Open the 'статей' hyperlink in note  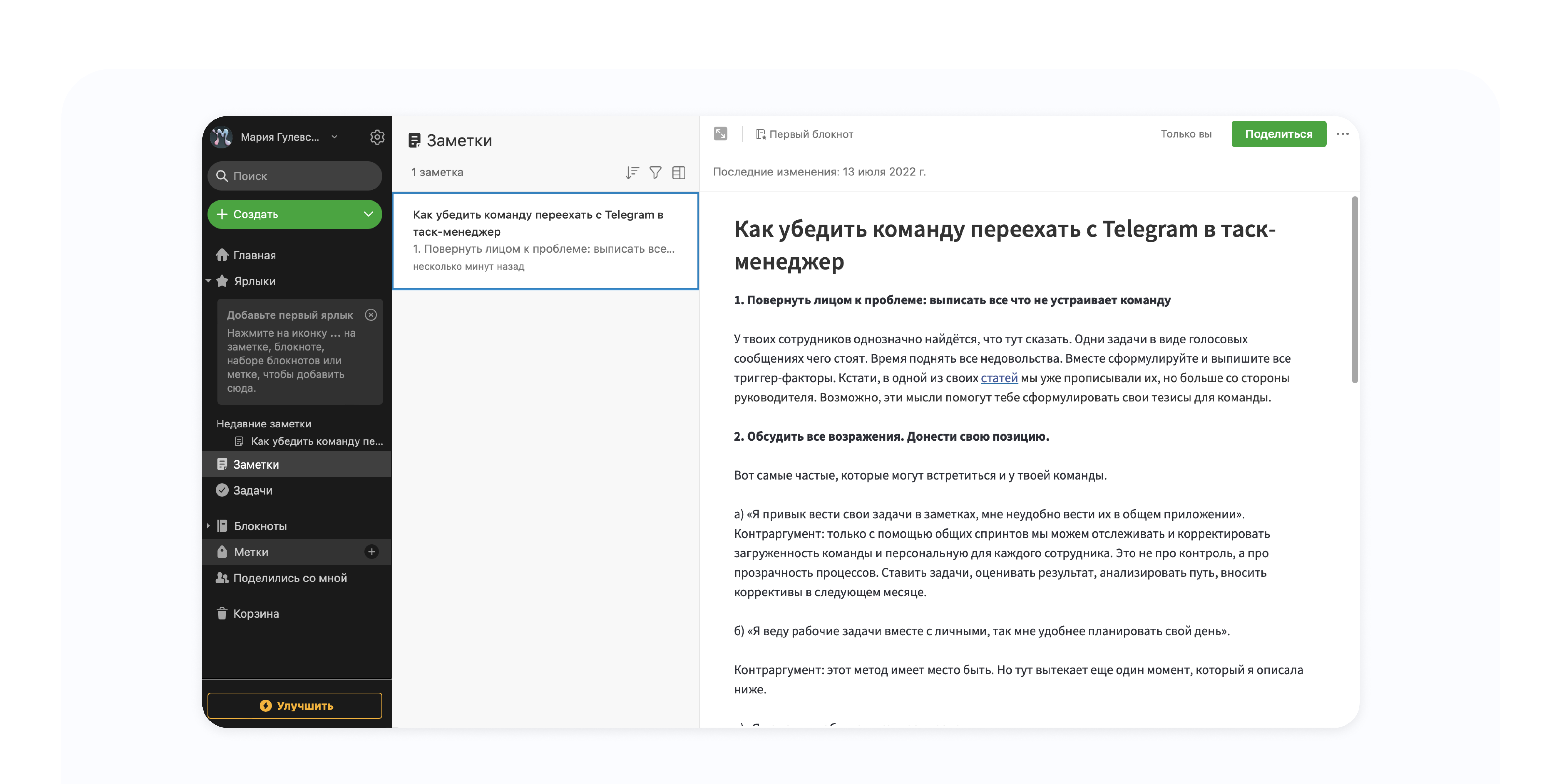coord(999,378)
